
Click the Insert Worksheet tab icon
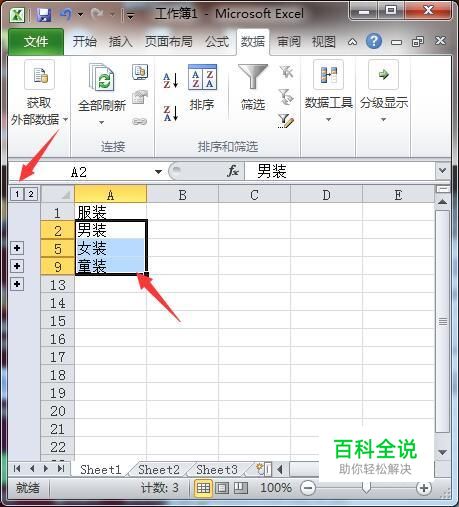[260, 469]
